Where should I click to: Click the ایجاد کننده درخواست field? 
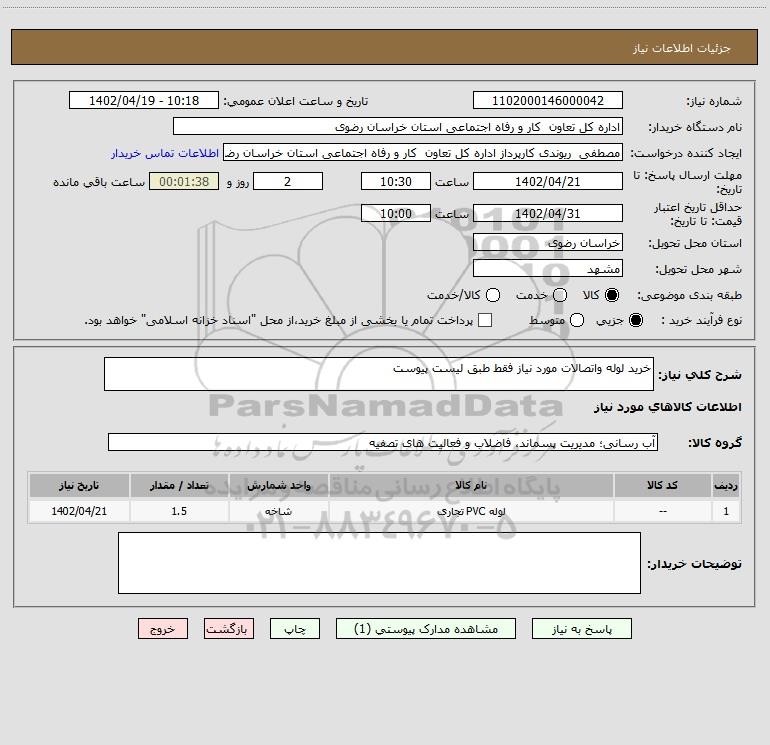pyautogui.click(x=423, y=152)
